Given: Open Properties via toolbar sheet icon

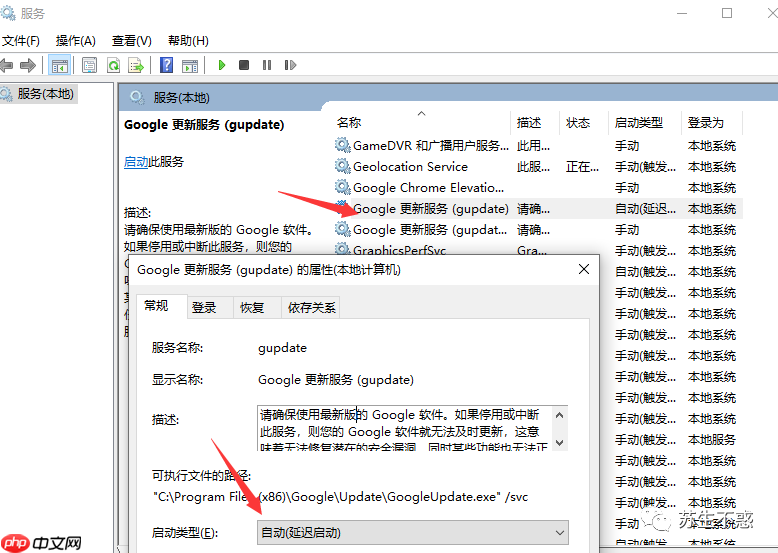Looking at the screenshot, I should 89,65.
